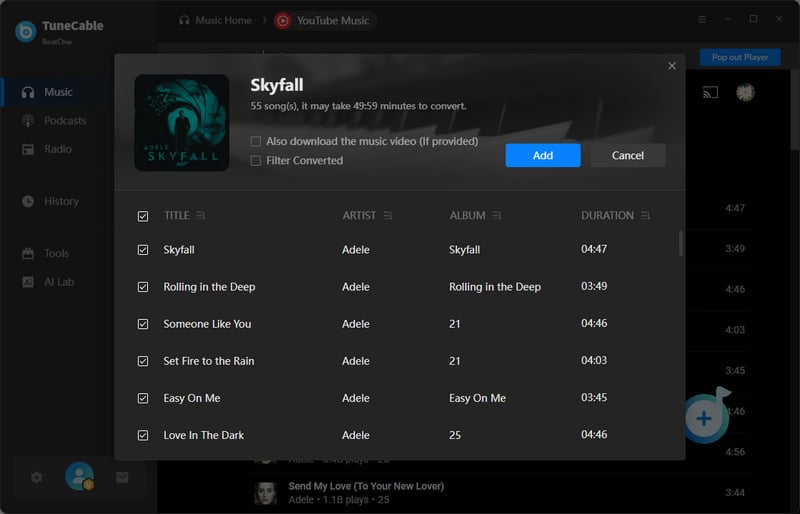Open the TITLE column filter icon
Screen dimensions: 800x514
201,216
